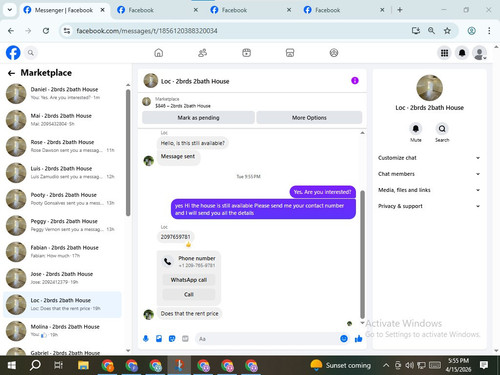The image size is (500, 375).
Task: Expand the Customize chat section
Action: [x=429, y=158]
